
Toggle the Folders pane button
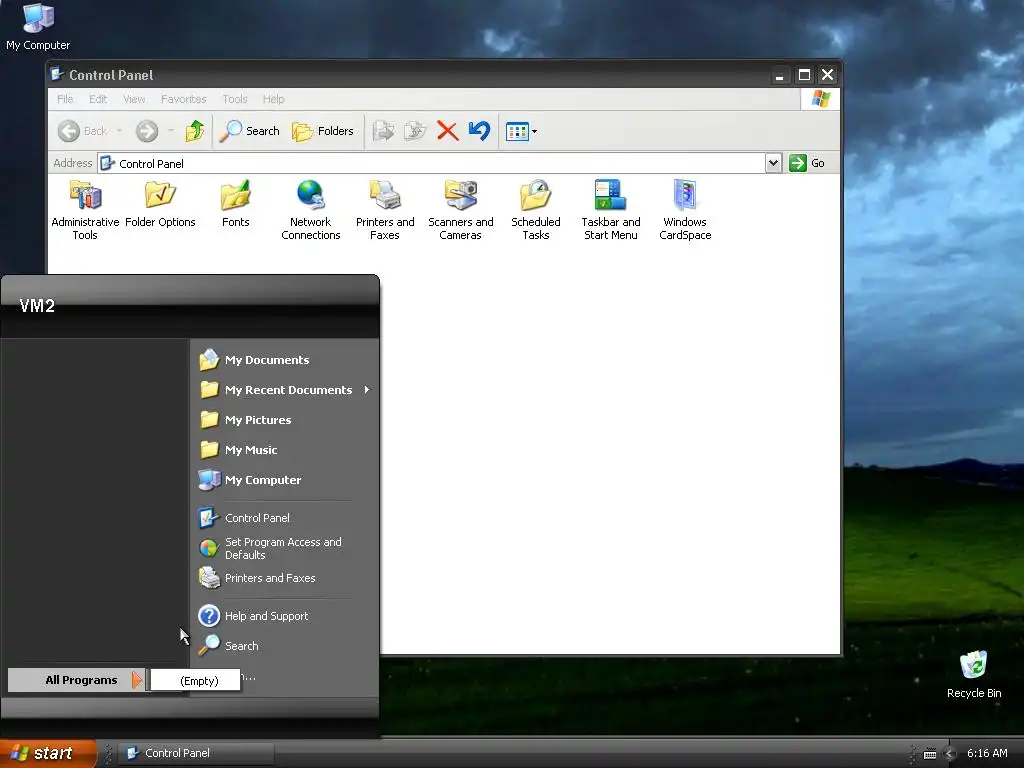point(323,131)
